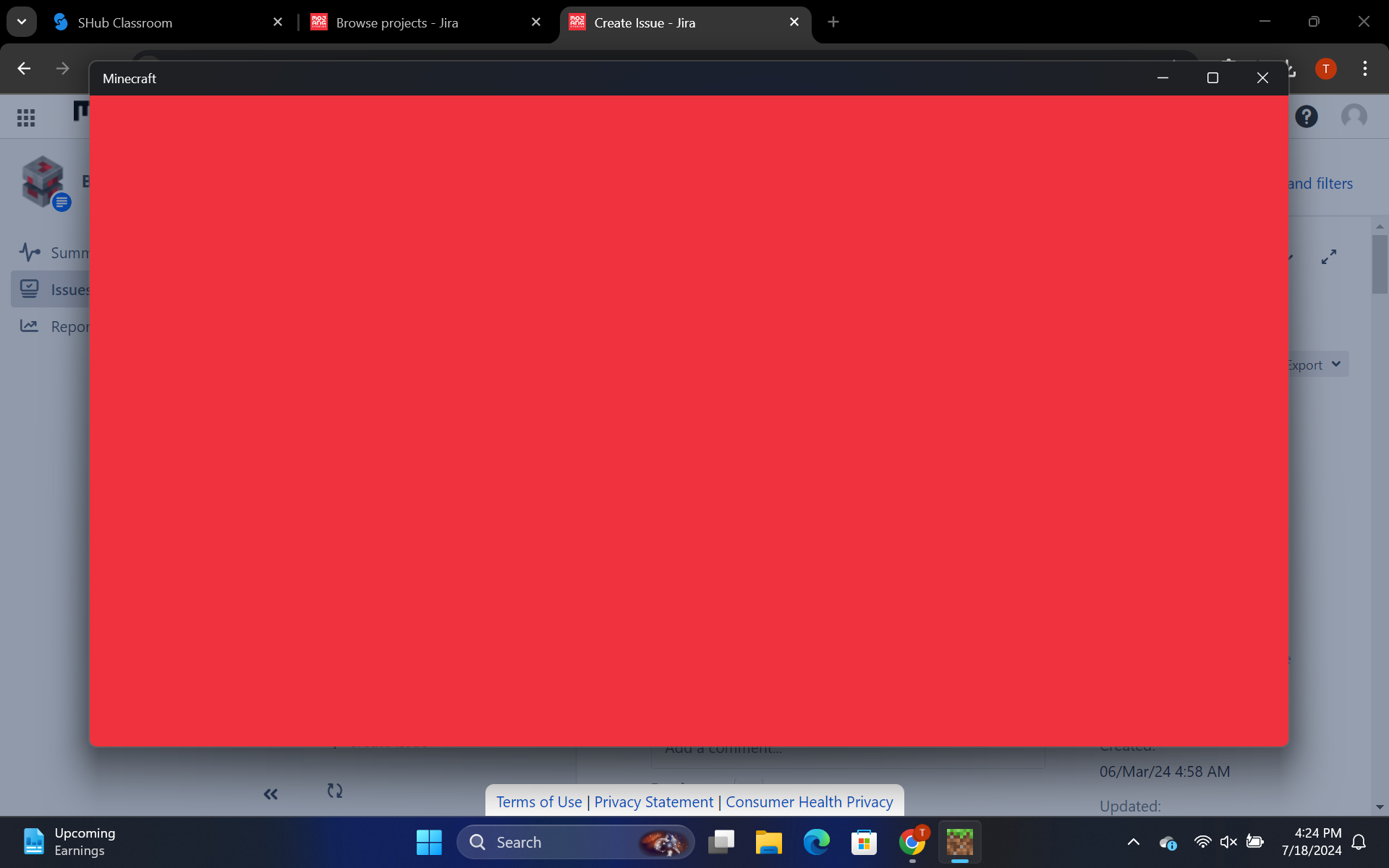Switch to Browse projects - Jira tab
The width and height of the screenshot is (1389, 868).
coord(396,22)
